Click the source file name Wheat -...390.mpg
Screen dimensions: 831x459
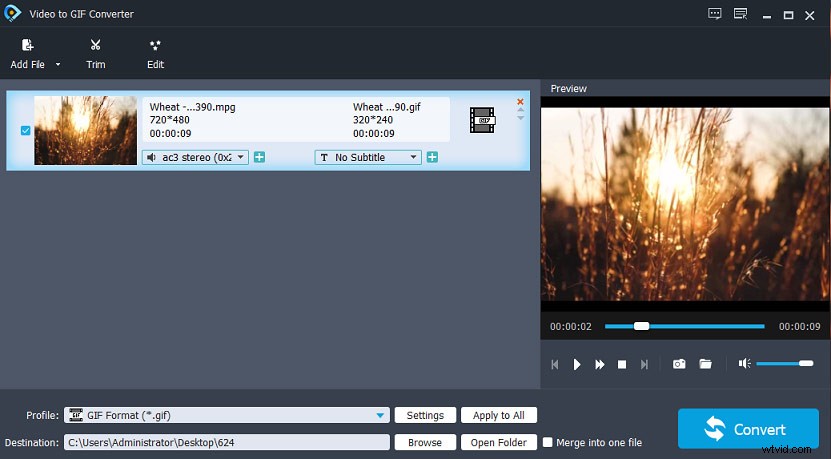[192, 107]
